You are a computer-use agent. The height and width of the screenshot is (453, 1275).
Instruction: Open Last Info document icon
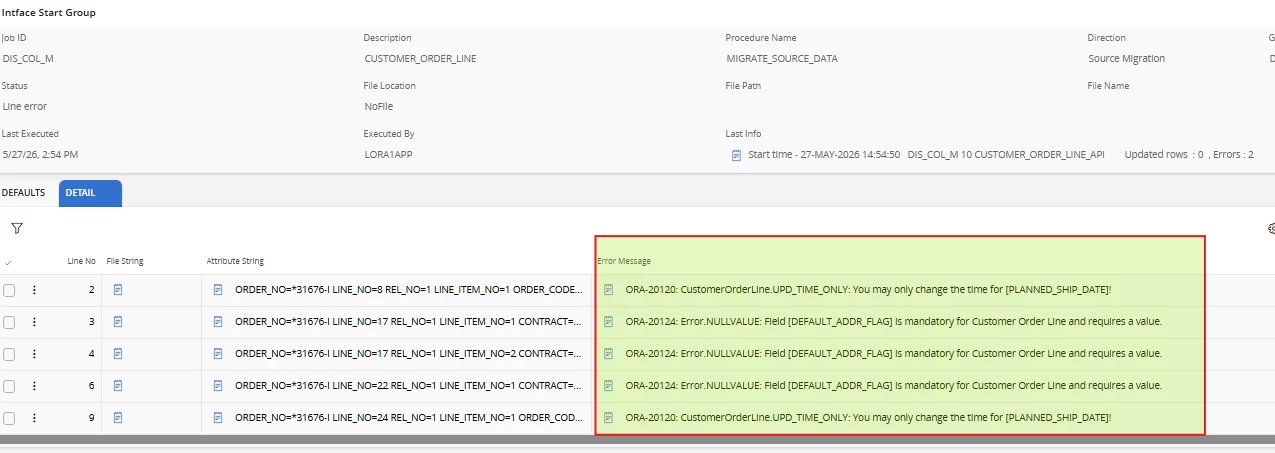click(737, 155)
